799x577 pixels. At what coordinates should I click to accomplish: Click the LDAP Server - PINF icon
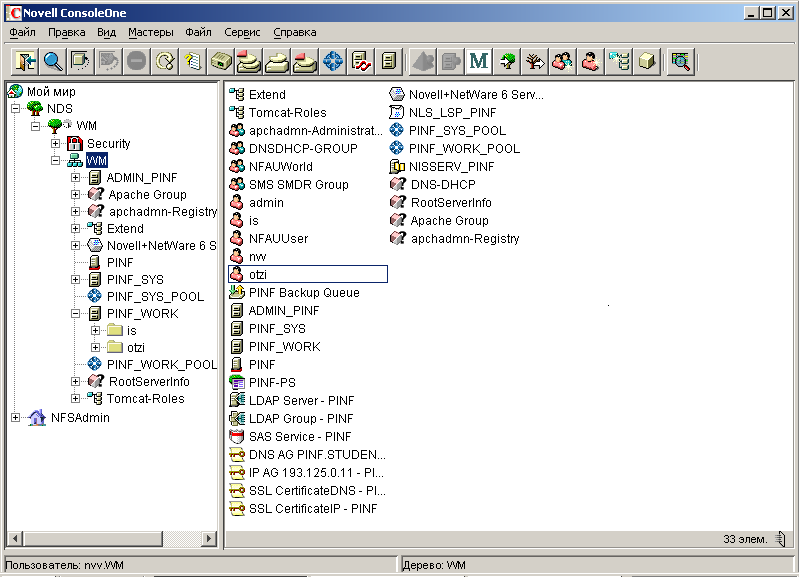pyautogui.click(x=237, y=400)
